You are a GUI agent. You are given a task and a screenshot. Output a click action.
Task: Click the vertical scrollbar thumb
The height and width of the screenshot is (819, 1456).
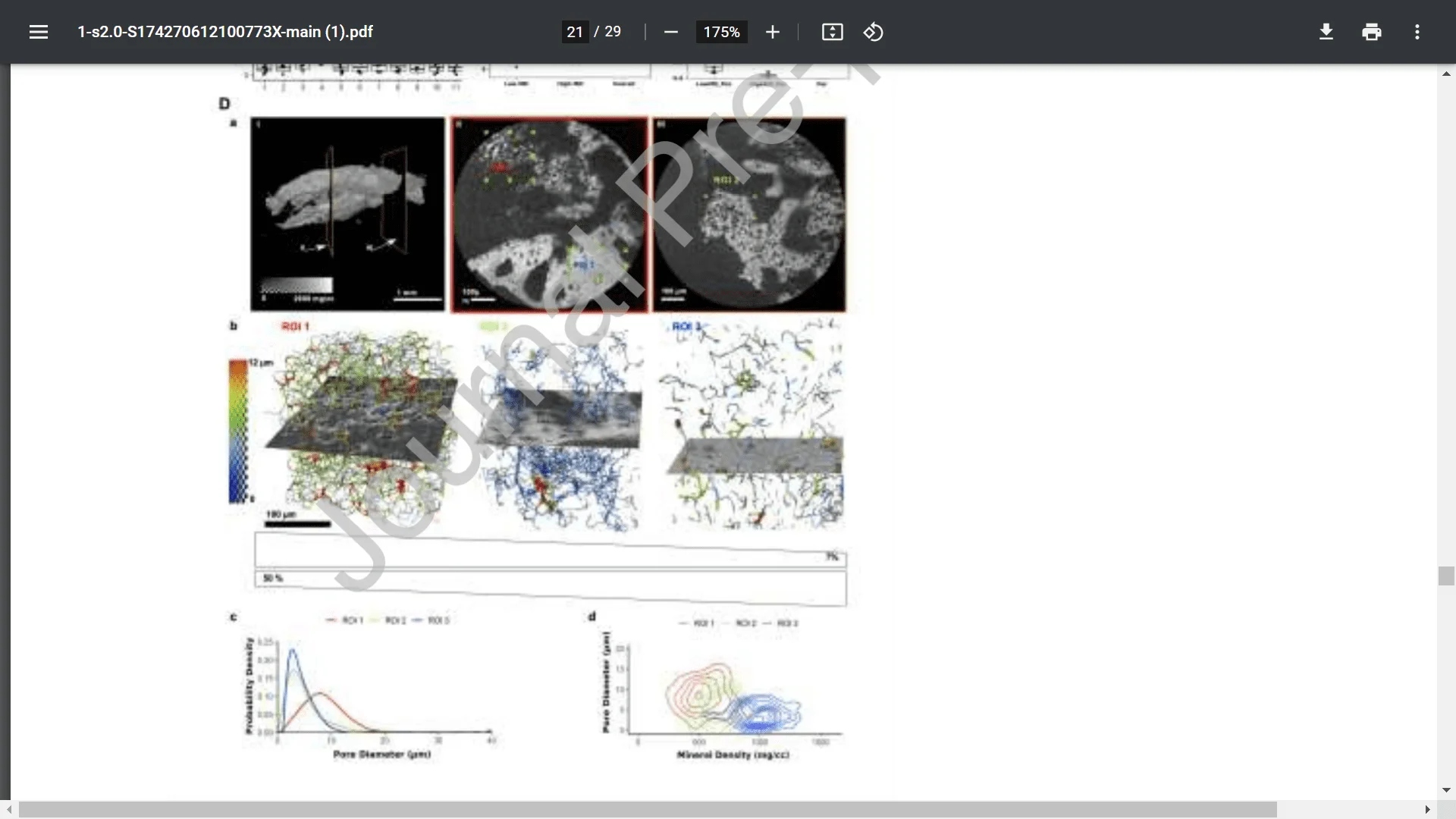[1446, 576]
